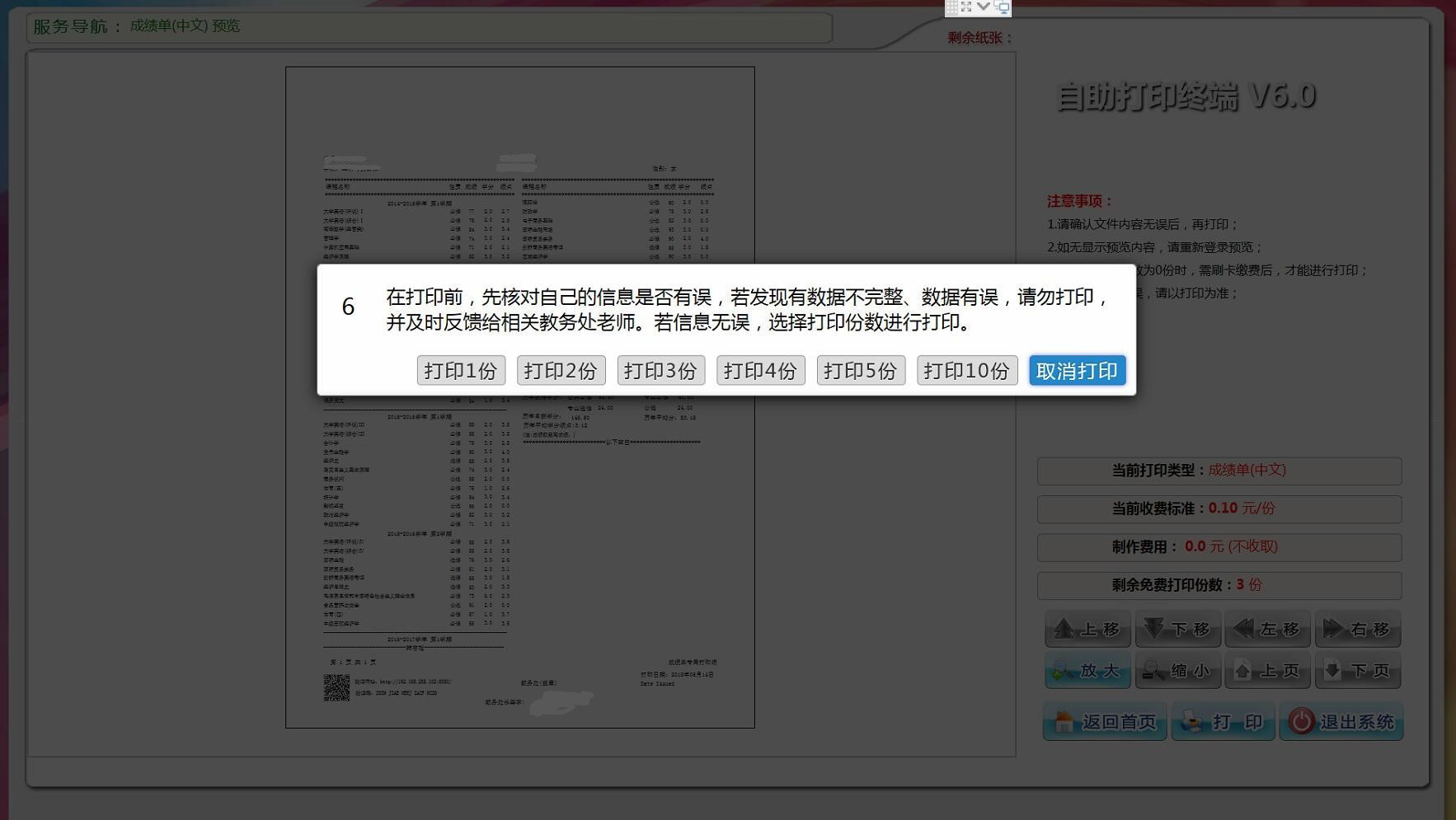The image size is (1456, 820).
Task: Click the transcript preview page thumbnail
Action: click(519, 536)
